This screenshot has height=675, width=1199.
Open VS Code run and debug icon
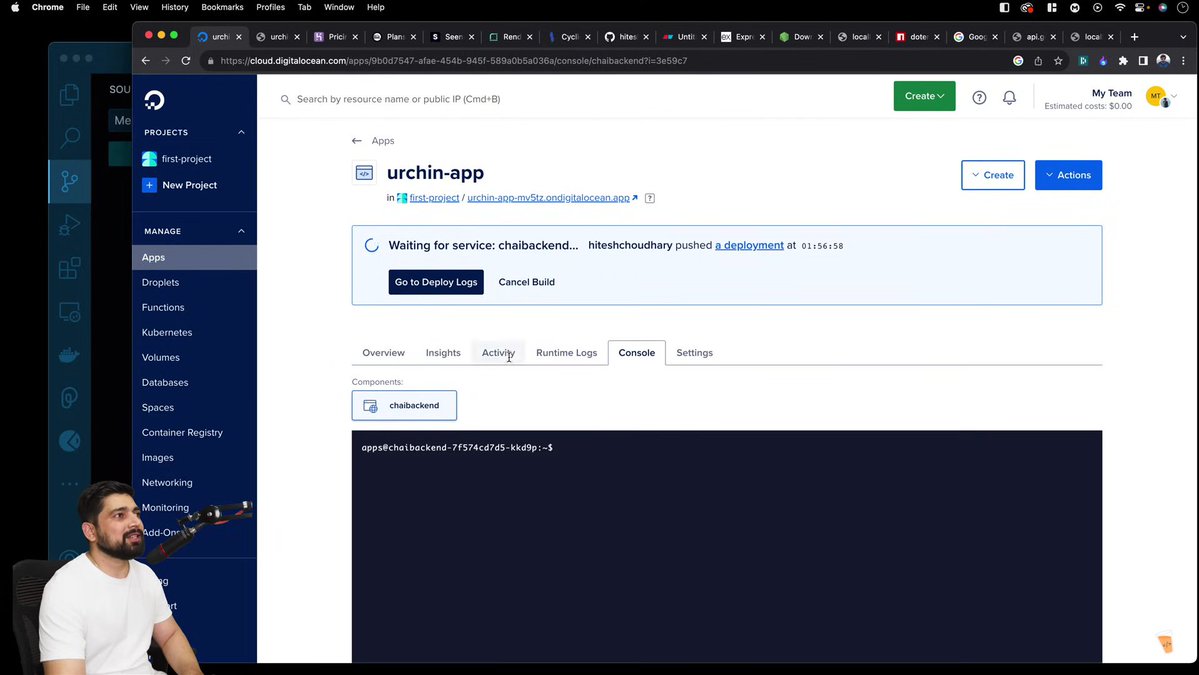coord(70,225)
